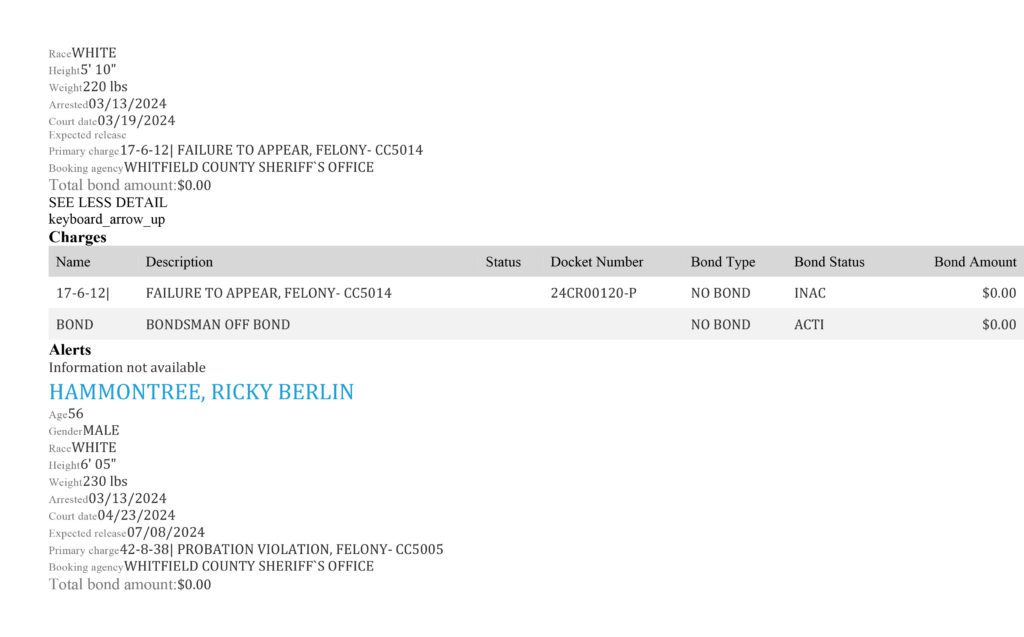Click the Alerts section heading
This screenshot has height=637, width=1024.
70,350
